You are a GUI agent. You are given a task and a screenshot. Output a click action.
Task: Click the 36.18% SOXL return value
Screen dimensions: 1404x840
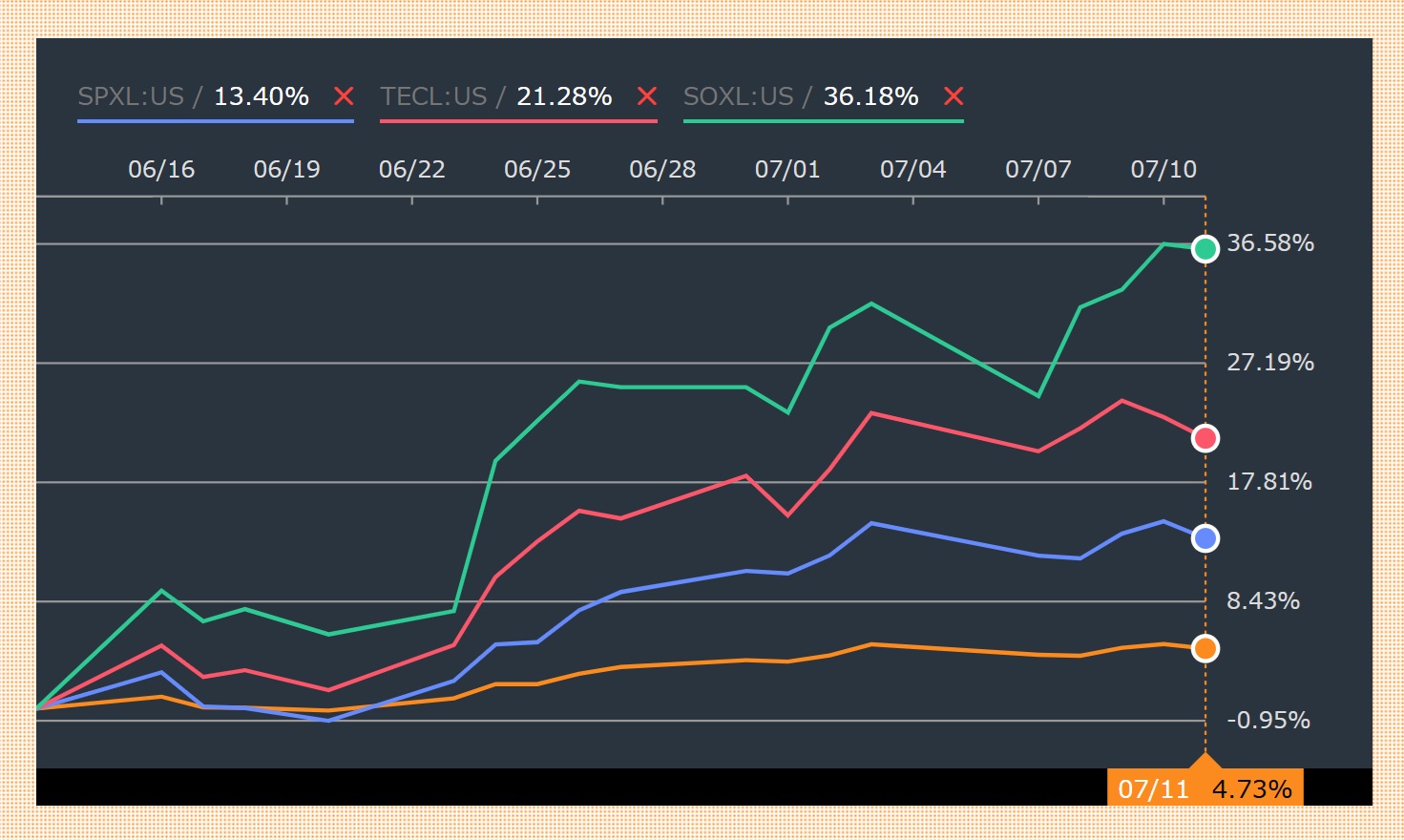pyautogui.click(x=870, y=96)
